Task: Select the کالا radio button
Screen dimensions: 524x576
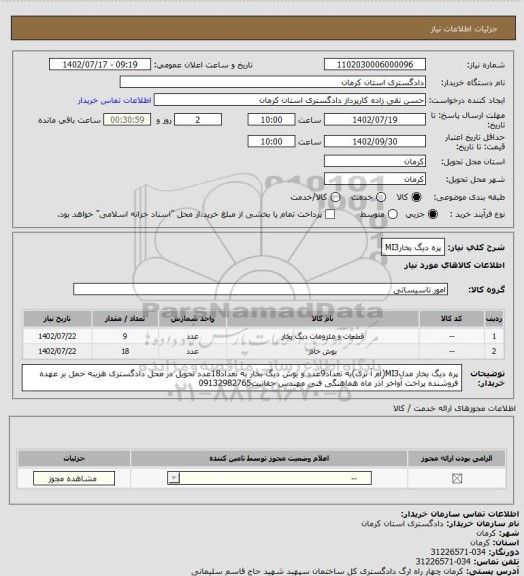Action: [416, 197]
